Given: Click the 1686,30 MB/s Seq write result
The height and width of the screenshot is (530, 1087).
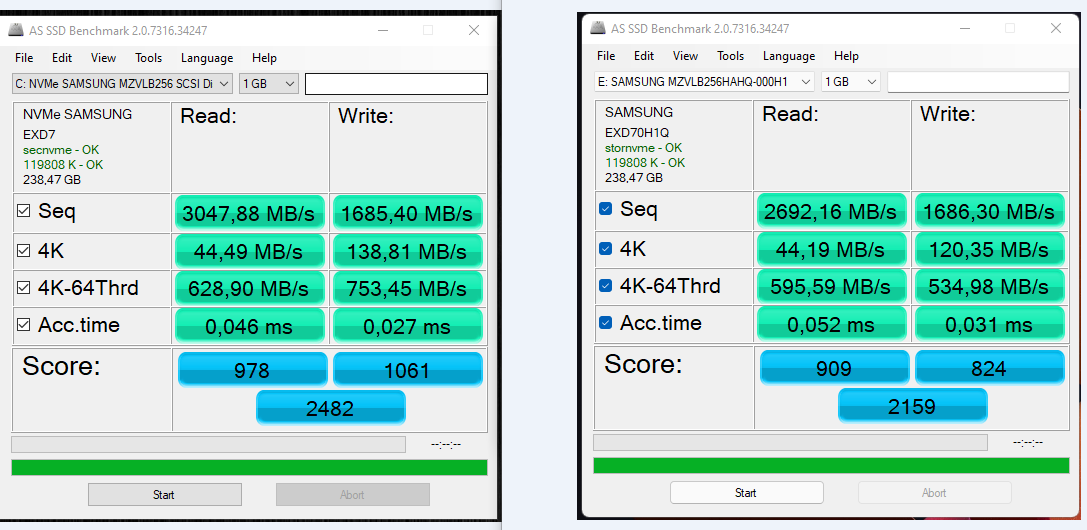Looking at the screenshot, I should 989,211.
